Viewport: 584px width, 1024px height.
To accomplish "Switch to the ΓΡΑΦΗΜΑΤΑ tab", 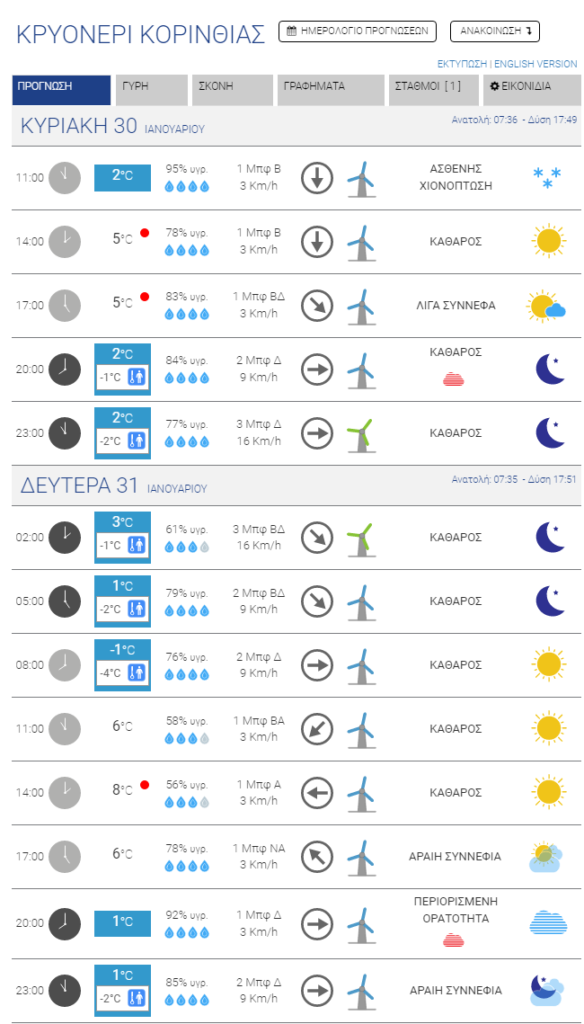I will (x=331, y=90).
